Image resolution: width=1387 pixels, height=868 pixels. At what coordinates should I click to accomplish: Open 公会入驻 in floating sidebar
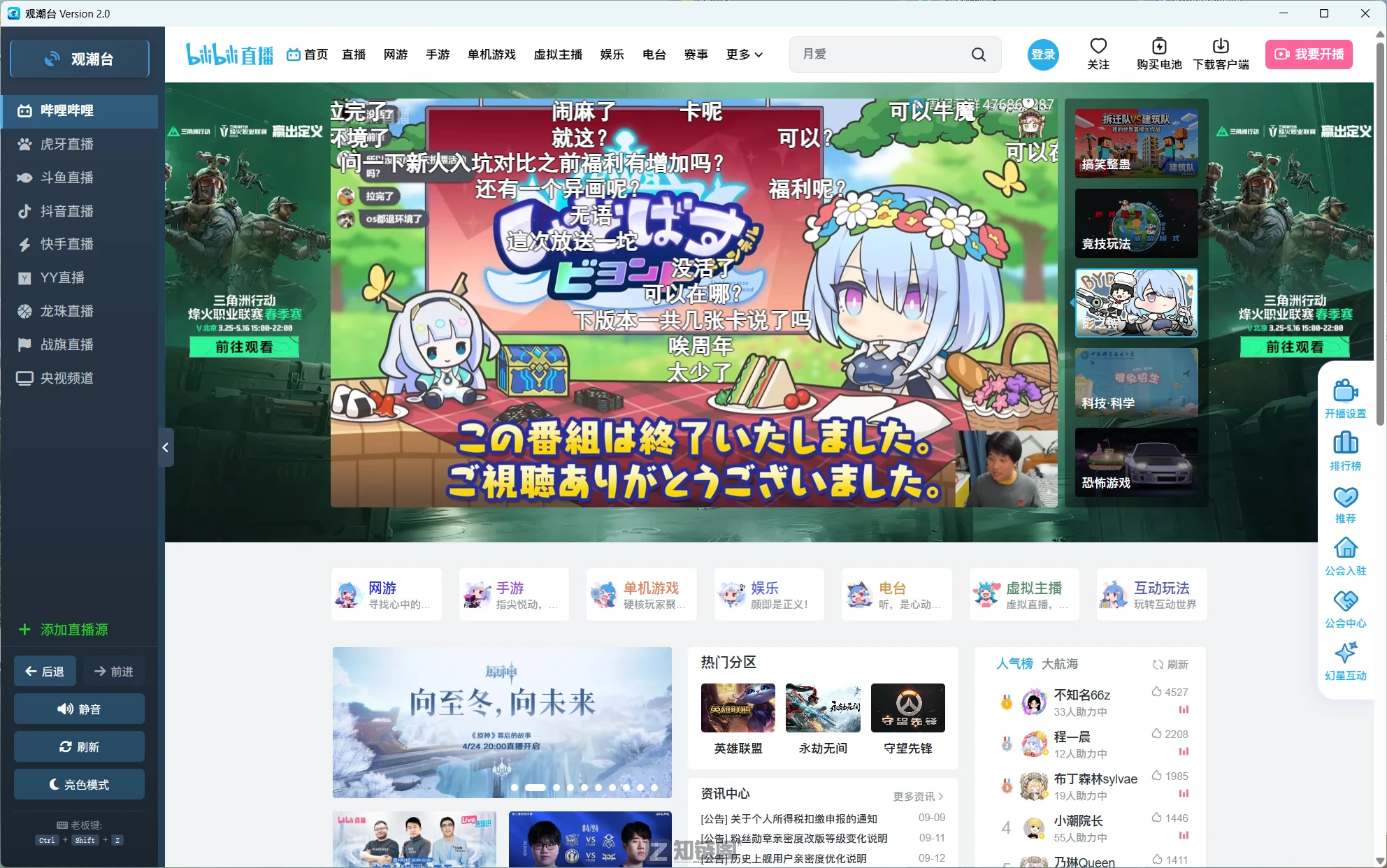(1345, 556)
